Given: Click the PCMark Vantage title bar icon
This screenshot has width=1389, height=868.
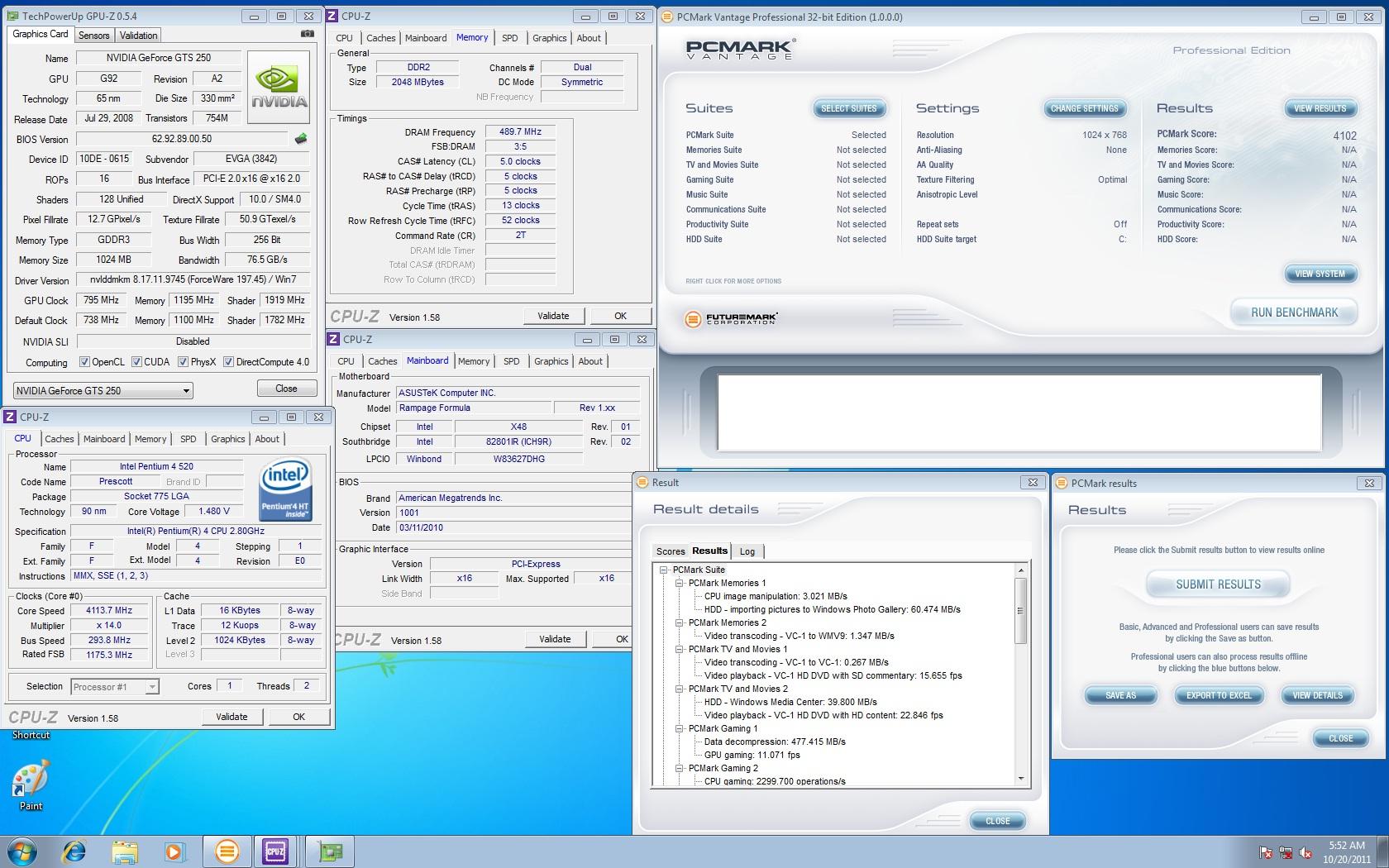Looking at the screenshot, I should [667, 17].
